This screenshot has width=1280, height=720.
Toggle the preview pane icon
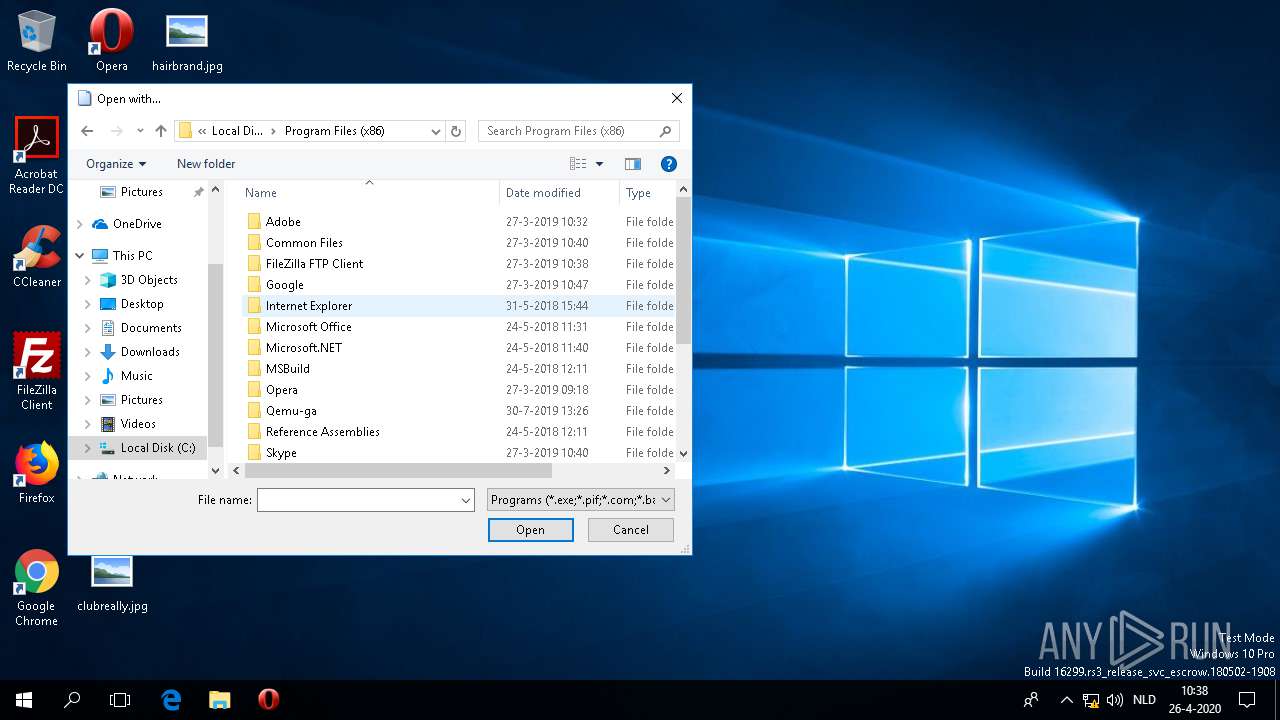point(633,164)
